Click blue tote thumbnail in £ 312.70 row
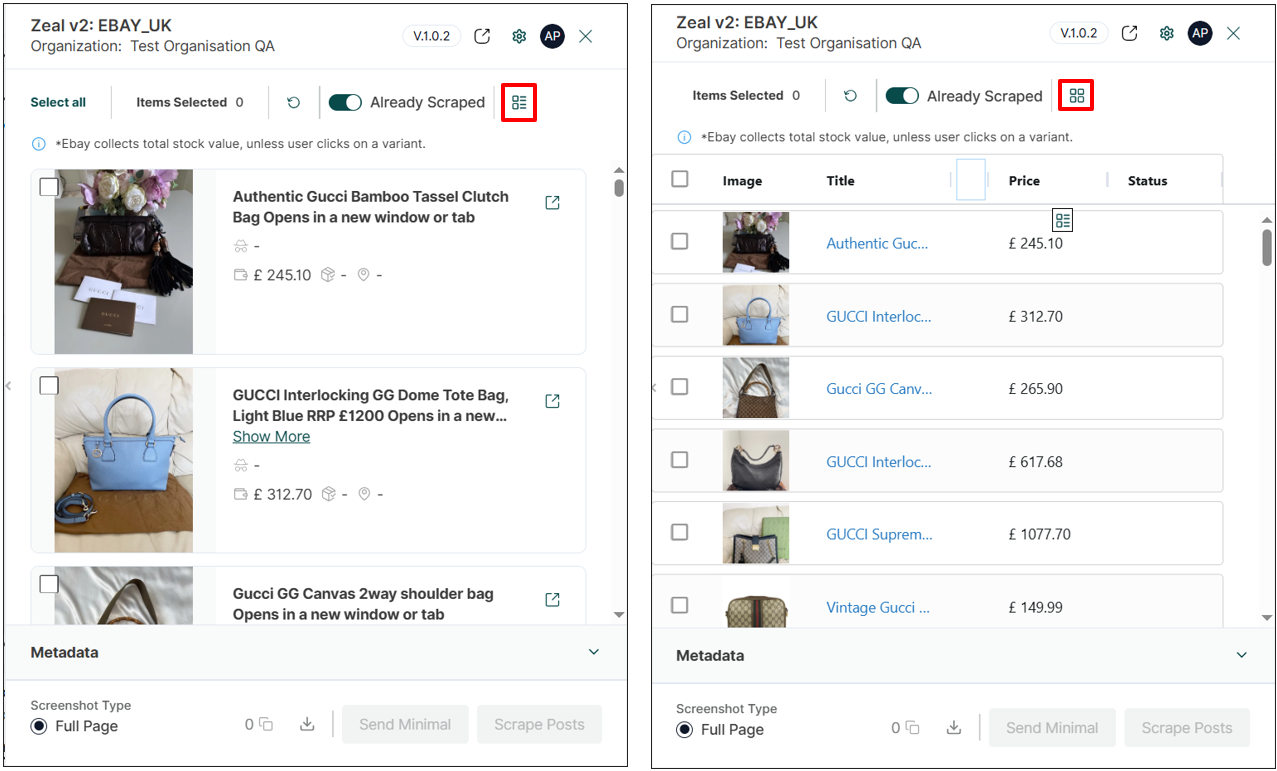This screenshot has width=1277, height=771. coord(756,315)
